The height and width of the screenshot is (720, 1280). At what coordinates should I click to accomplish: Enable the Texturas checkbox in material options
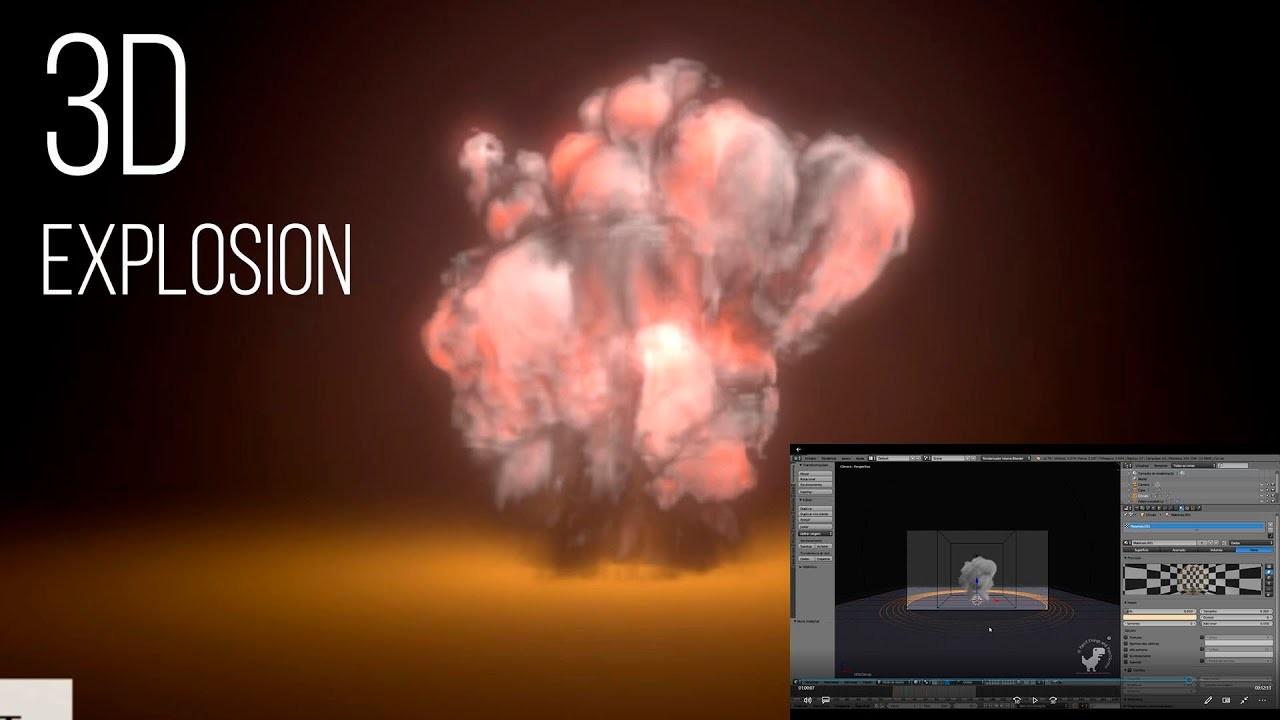point(1128,635)
